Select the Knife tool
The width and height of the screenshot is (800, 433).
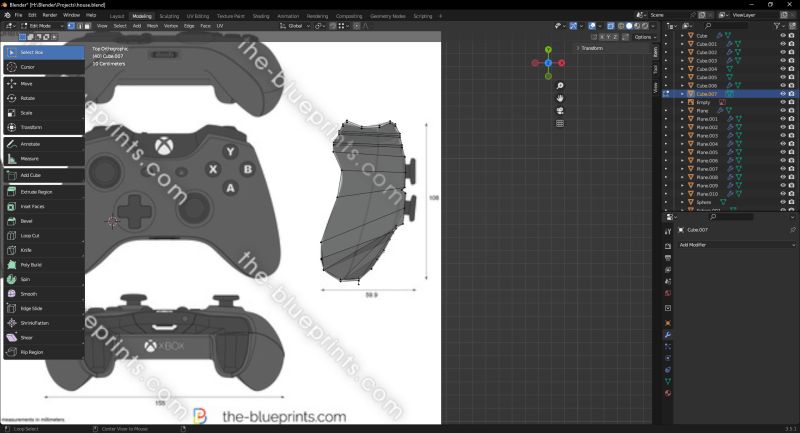click(44, 250)
